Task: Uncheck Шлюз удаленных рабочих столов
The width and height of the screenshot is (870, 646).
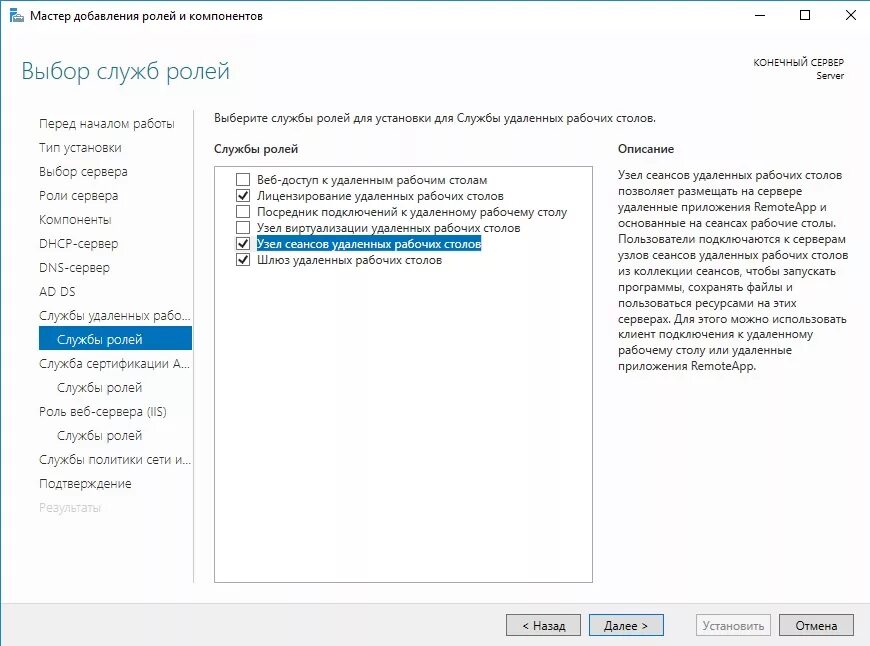Action: [243, 260]
